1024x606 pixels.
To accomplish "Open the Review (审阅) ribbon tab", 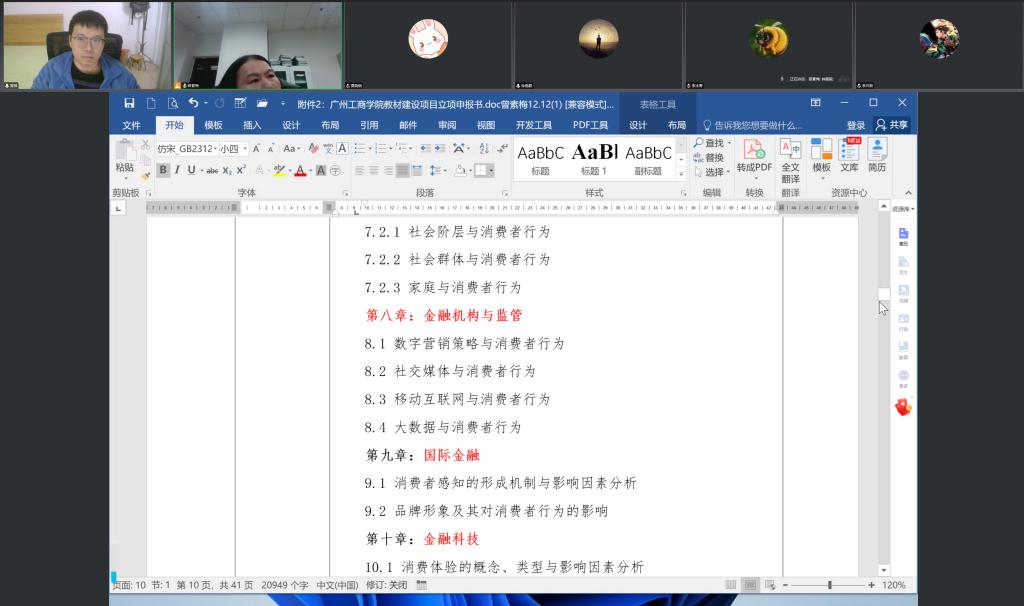I will pos(447,125).
